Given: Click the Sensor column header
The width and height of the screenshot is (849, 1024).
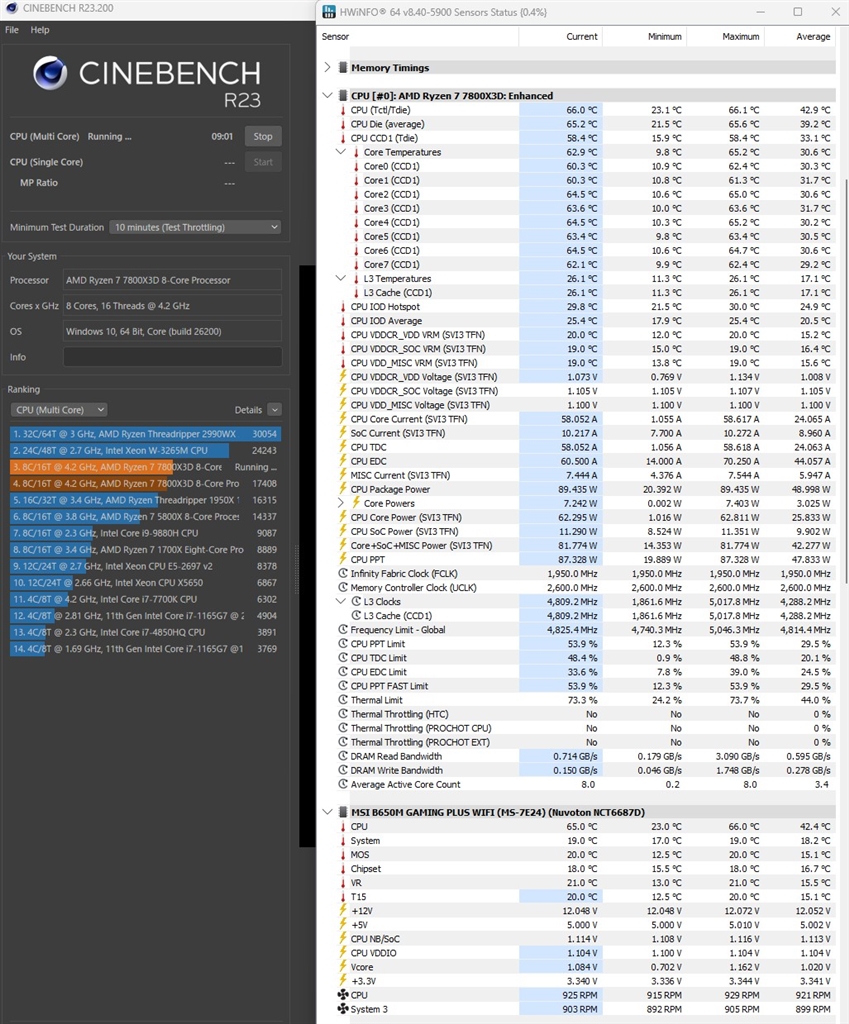Looking at the screenshot, I should (x=418, y=37).
